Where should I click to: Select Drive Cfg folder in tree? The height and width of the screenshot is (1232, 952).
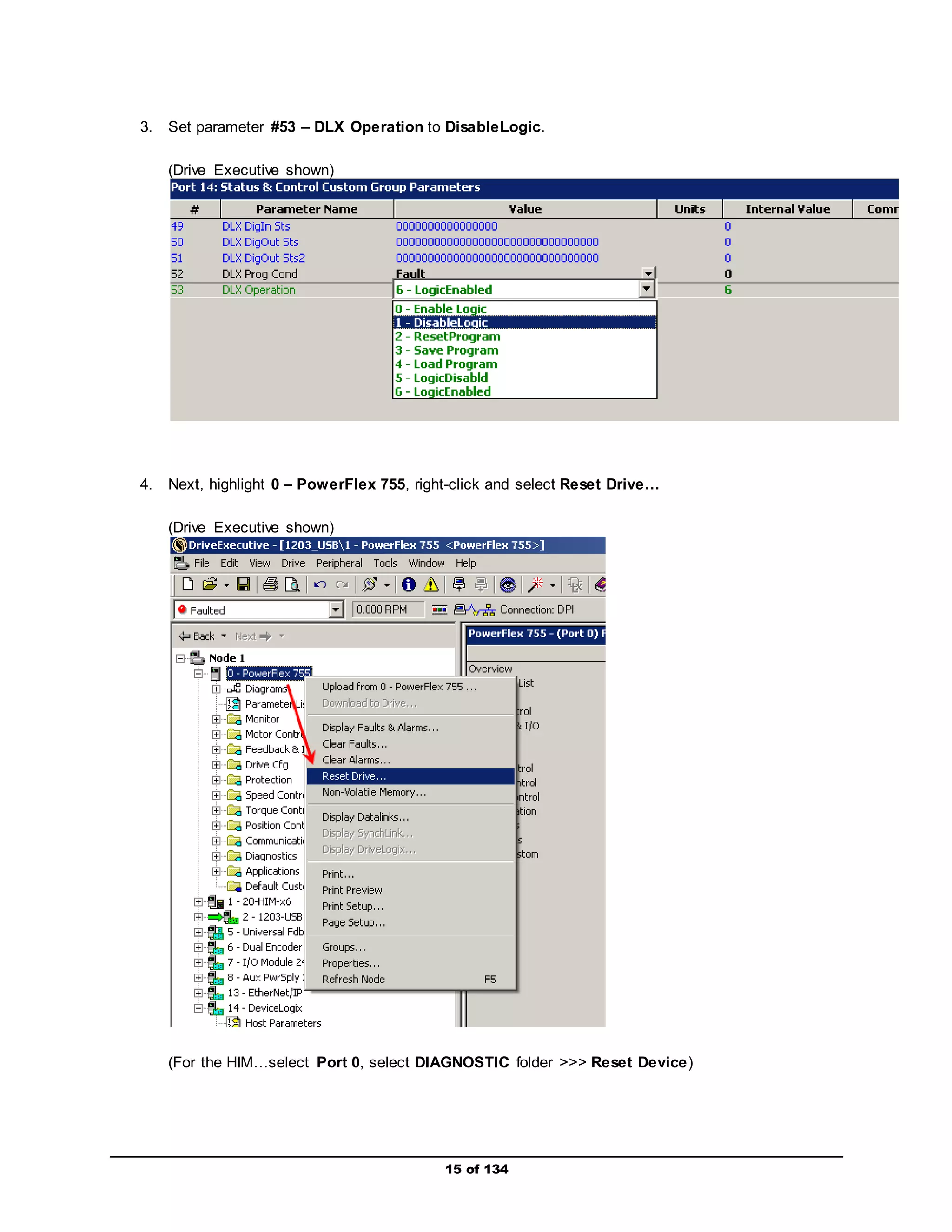[267, 764]
